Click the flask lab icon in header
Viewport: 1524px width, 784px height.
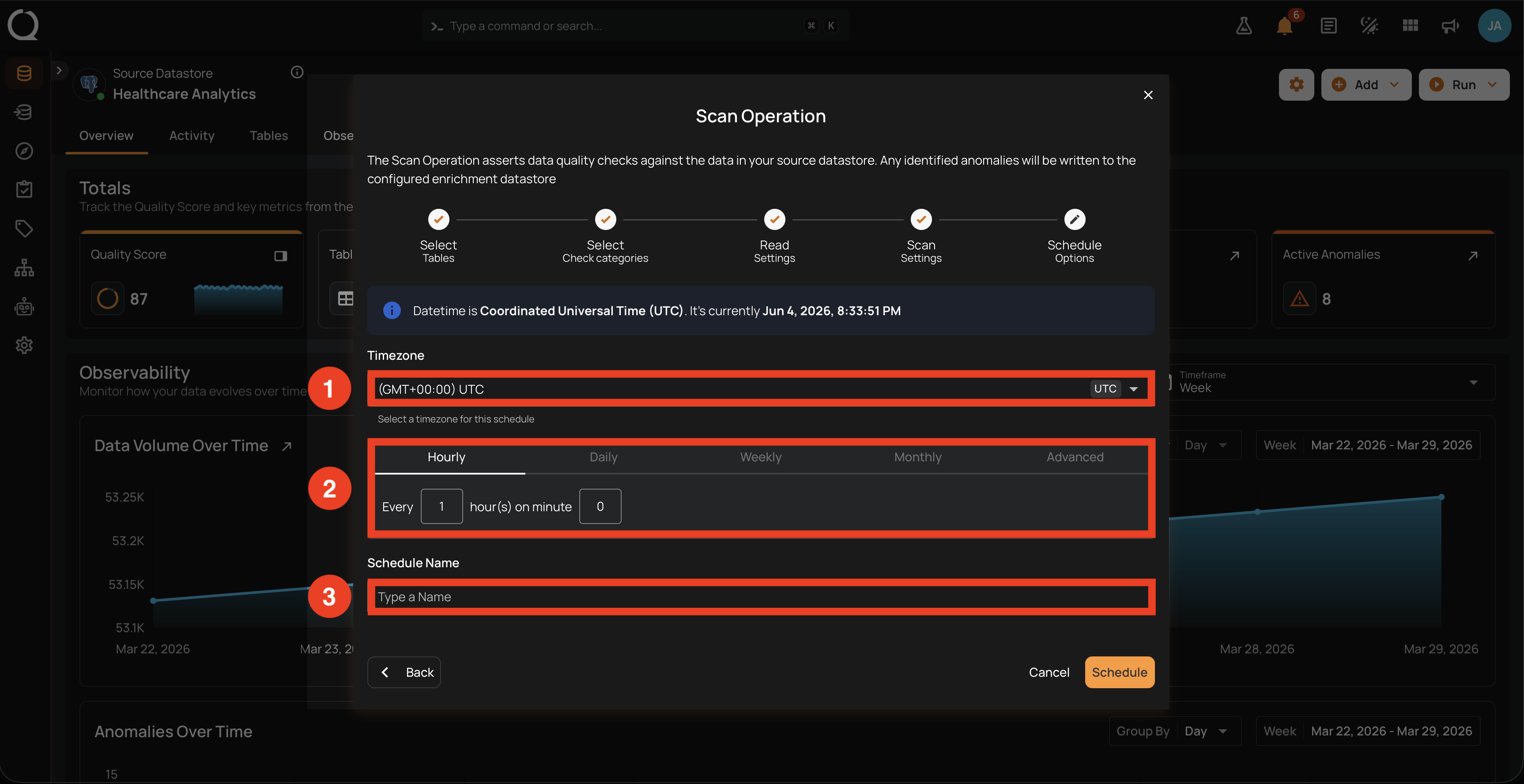tap(1244, 26)
